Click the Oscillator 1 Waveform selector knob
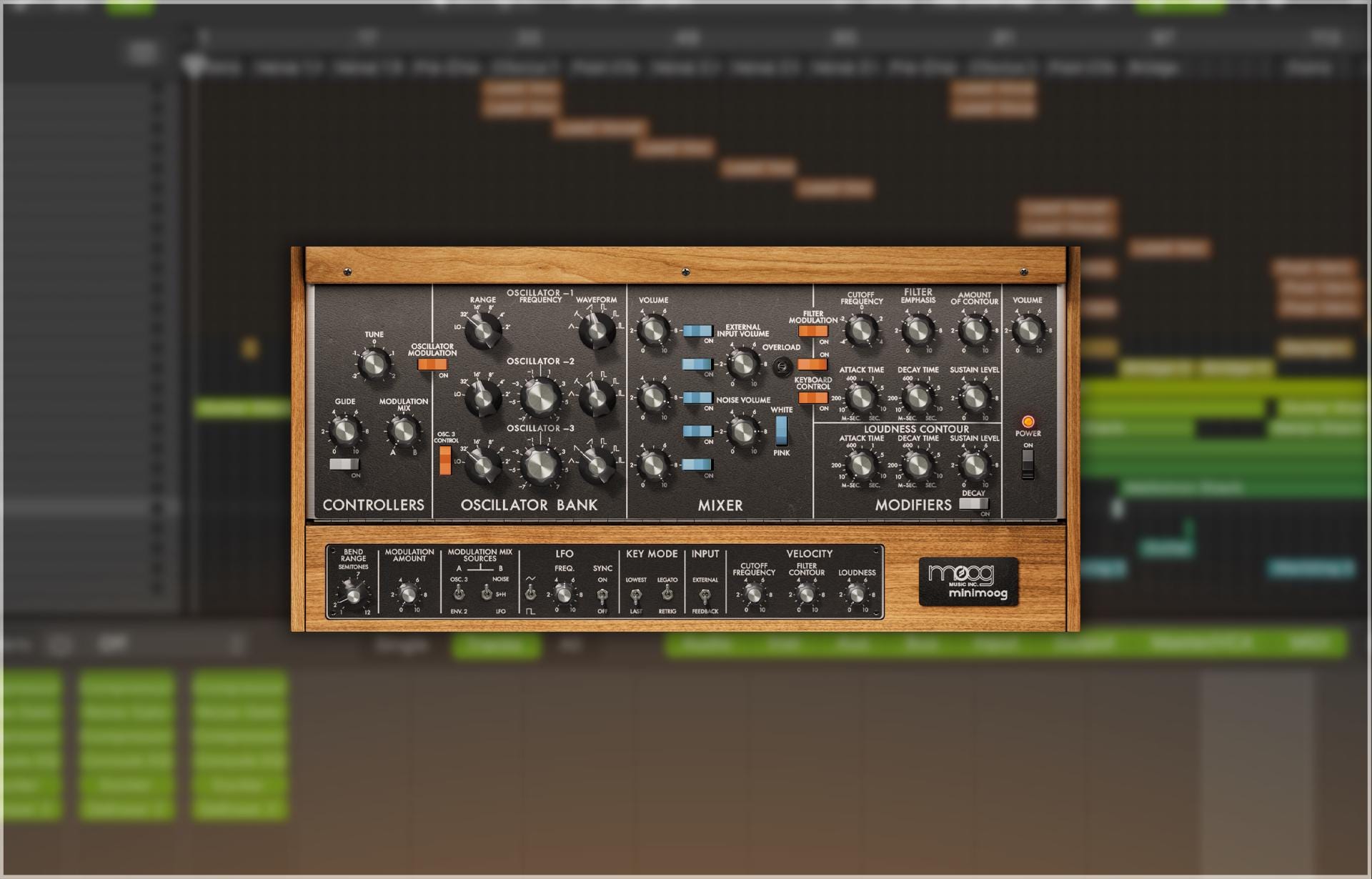The image size is (1372, 879). click(596, 329)
